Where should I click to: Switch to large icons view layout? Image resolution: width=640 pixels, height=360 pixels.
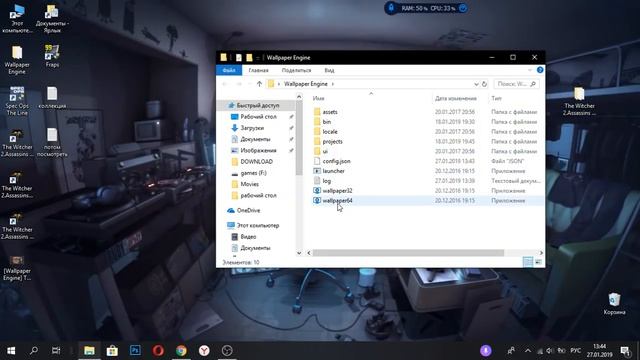pos(538,262)
